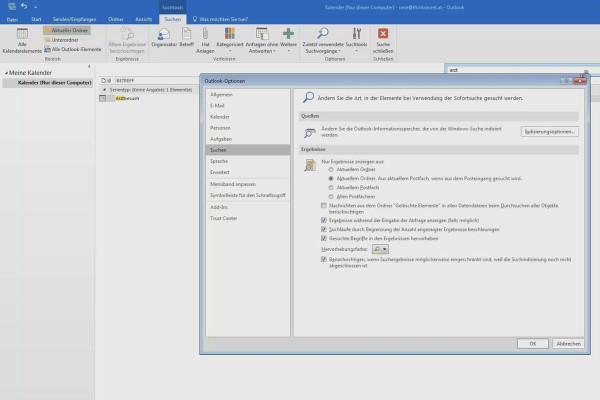Select Aktueller Ordner search scope

pyautogui.click(x=67, y=30)
